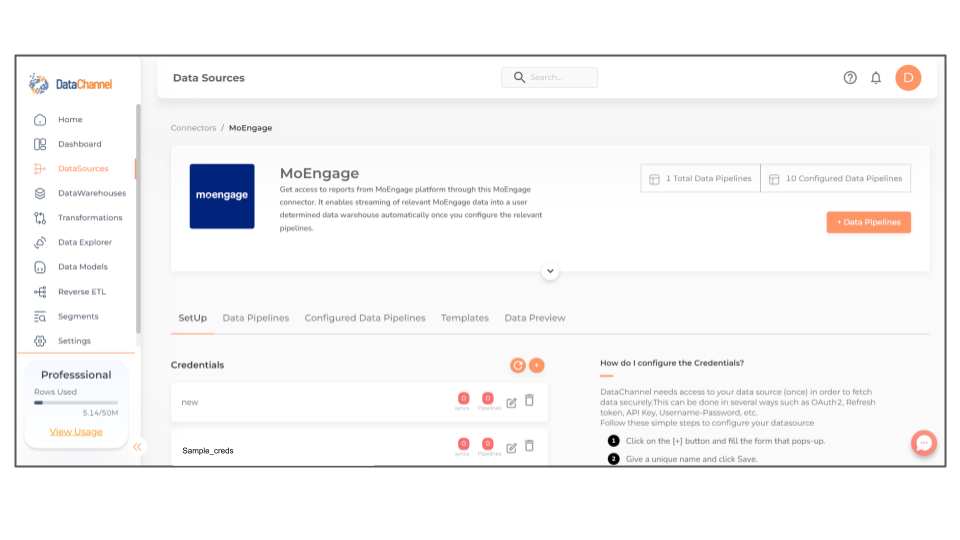Click the Data Sources page title
The width and height of the screenshot is (960, 540).
point(209,78)
